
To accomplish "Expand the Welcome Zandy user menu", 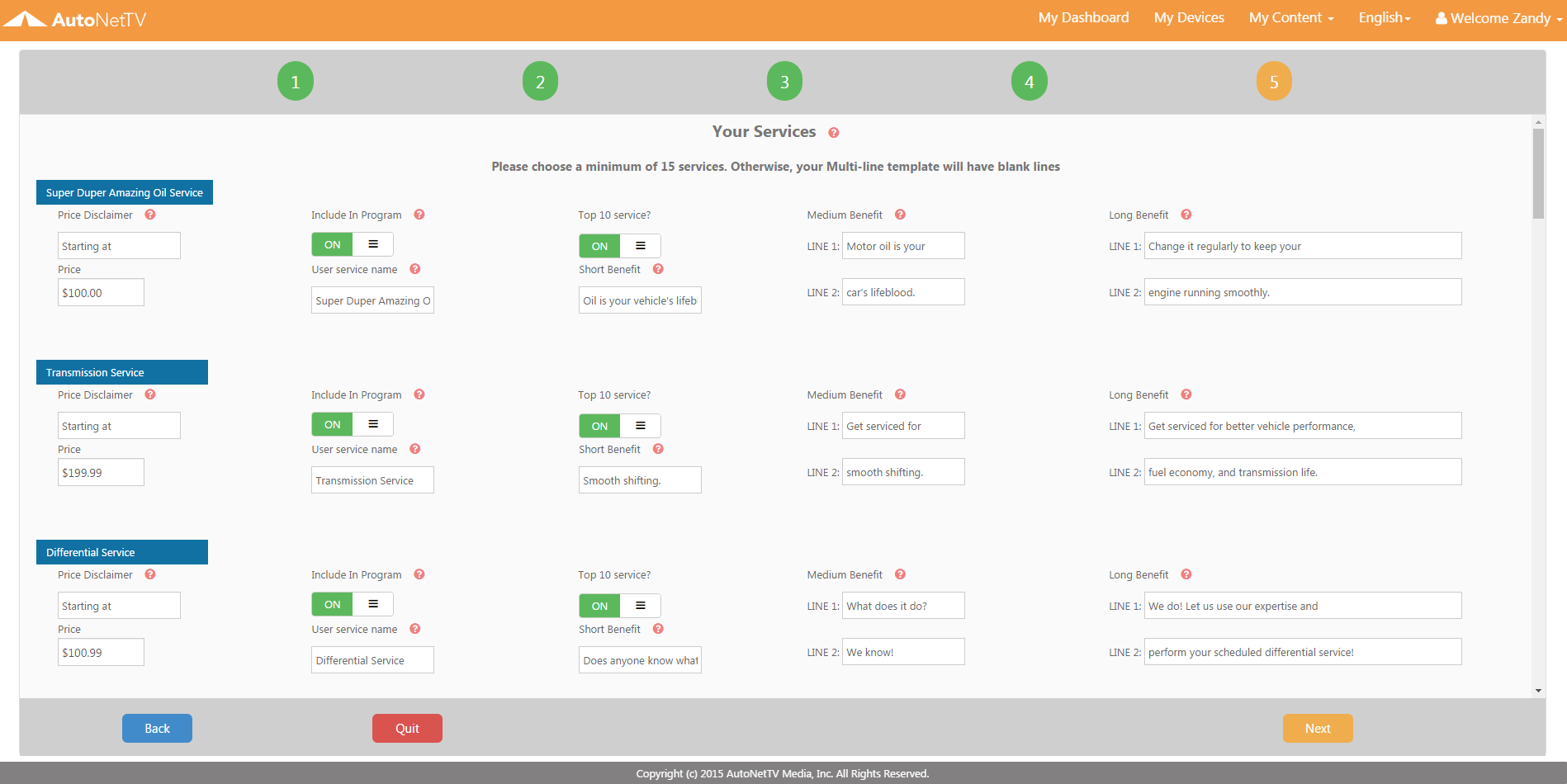I will click(x=1498, y=18).
